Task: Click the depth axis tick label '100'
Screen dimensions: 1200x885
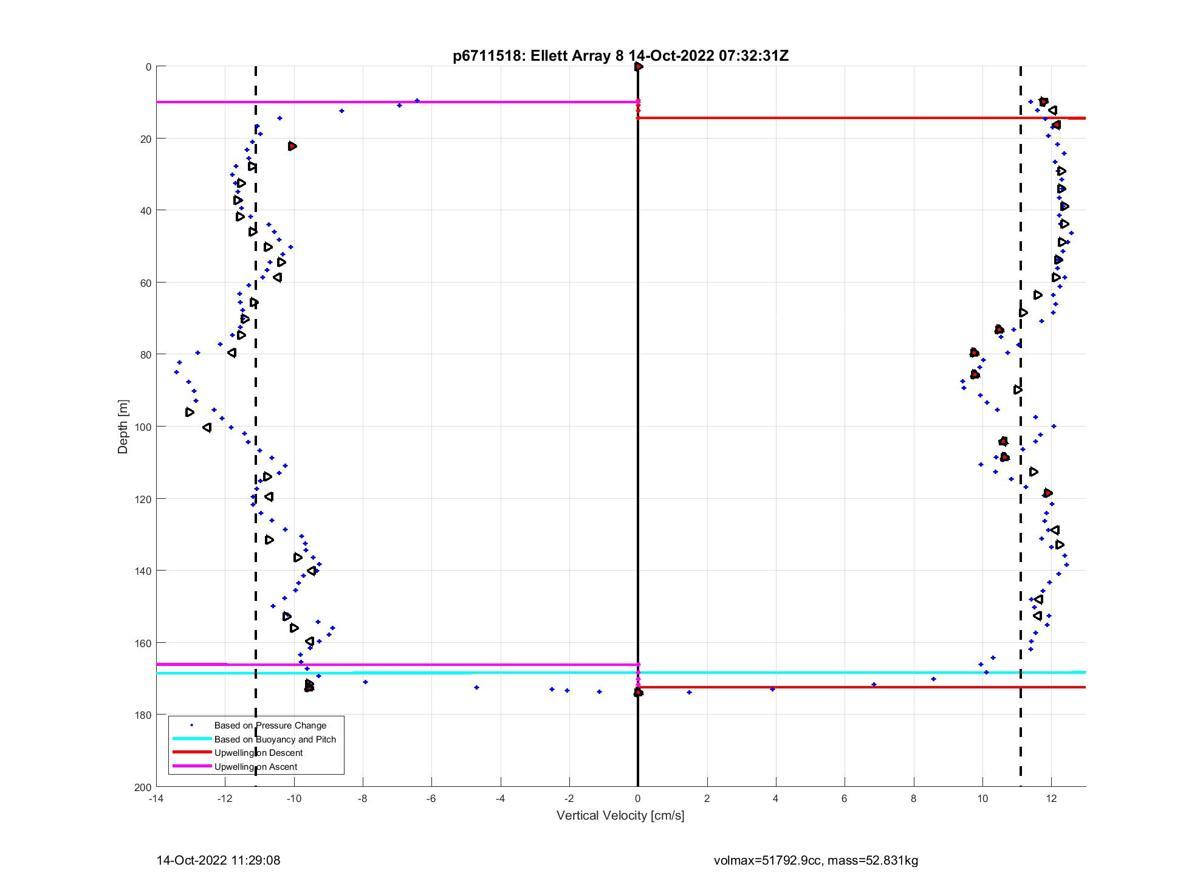Action: (142, 427)
